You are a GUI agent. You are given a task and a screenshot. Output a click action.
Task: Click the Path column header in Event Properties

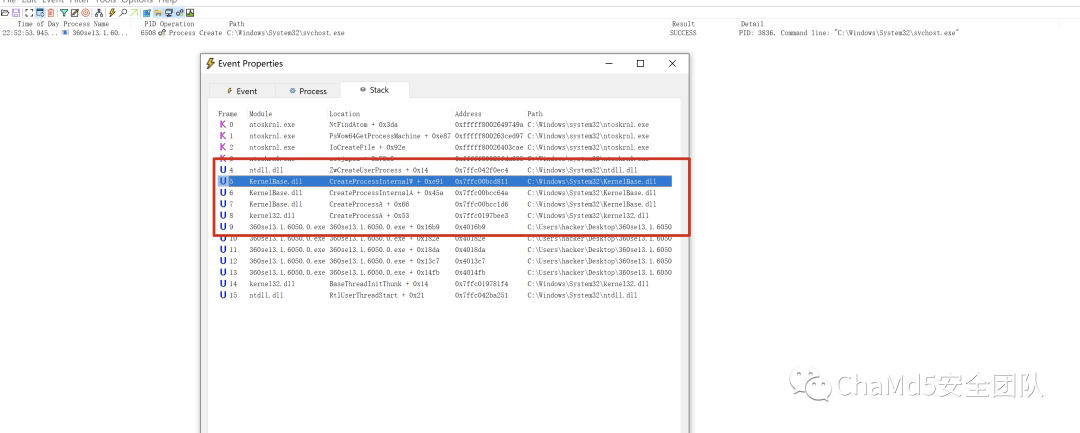534,114
